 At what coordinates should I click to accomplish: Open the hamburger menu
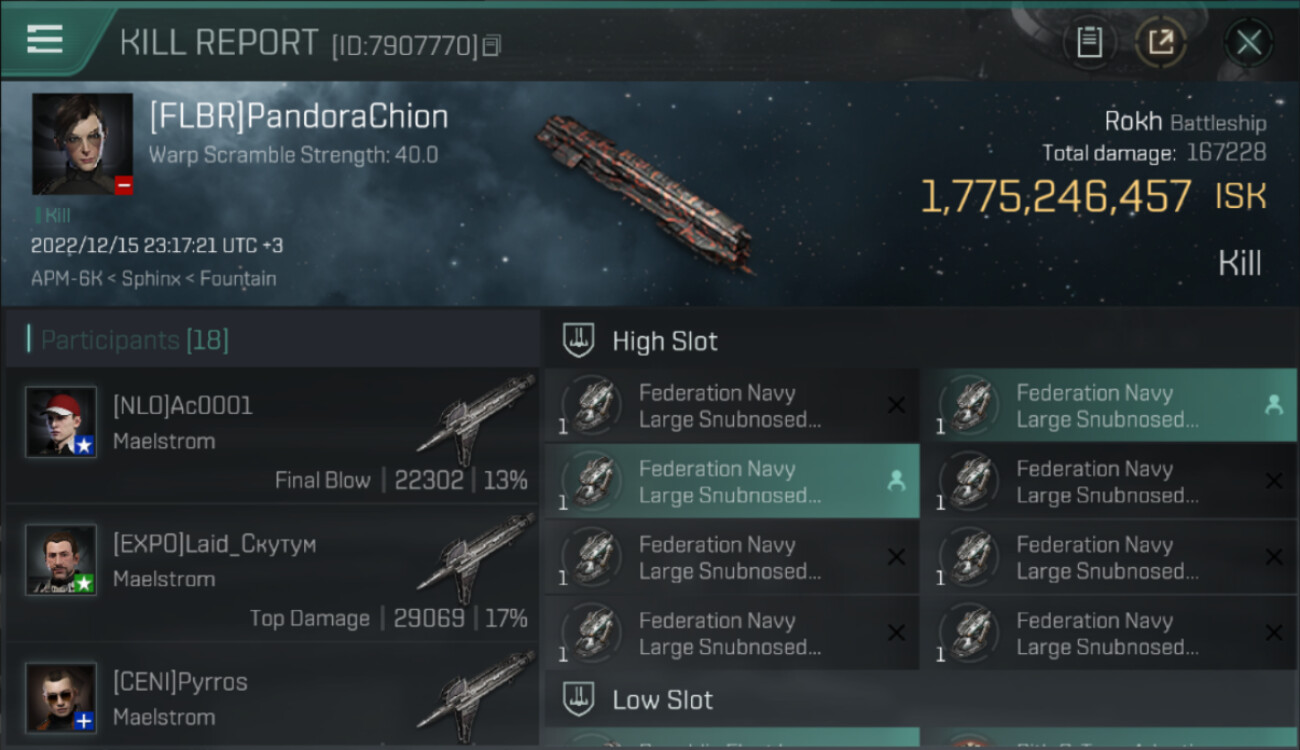click(x=45, y=40)
